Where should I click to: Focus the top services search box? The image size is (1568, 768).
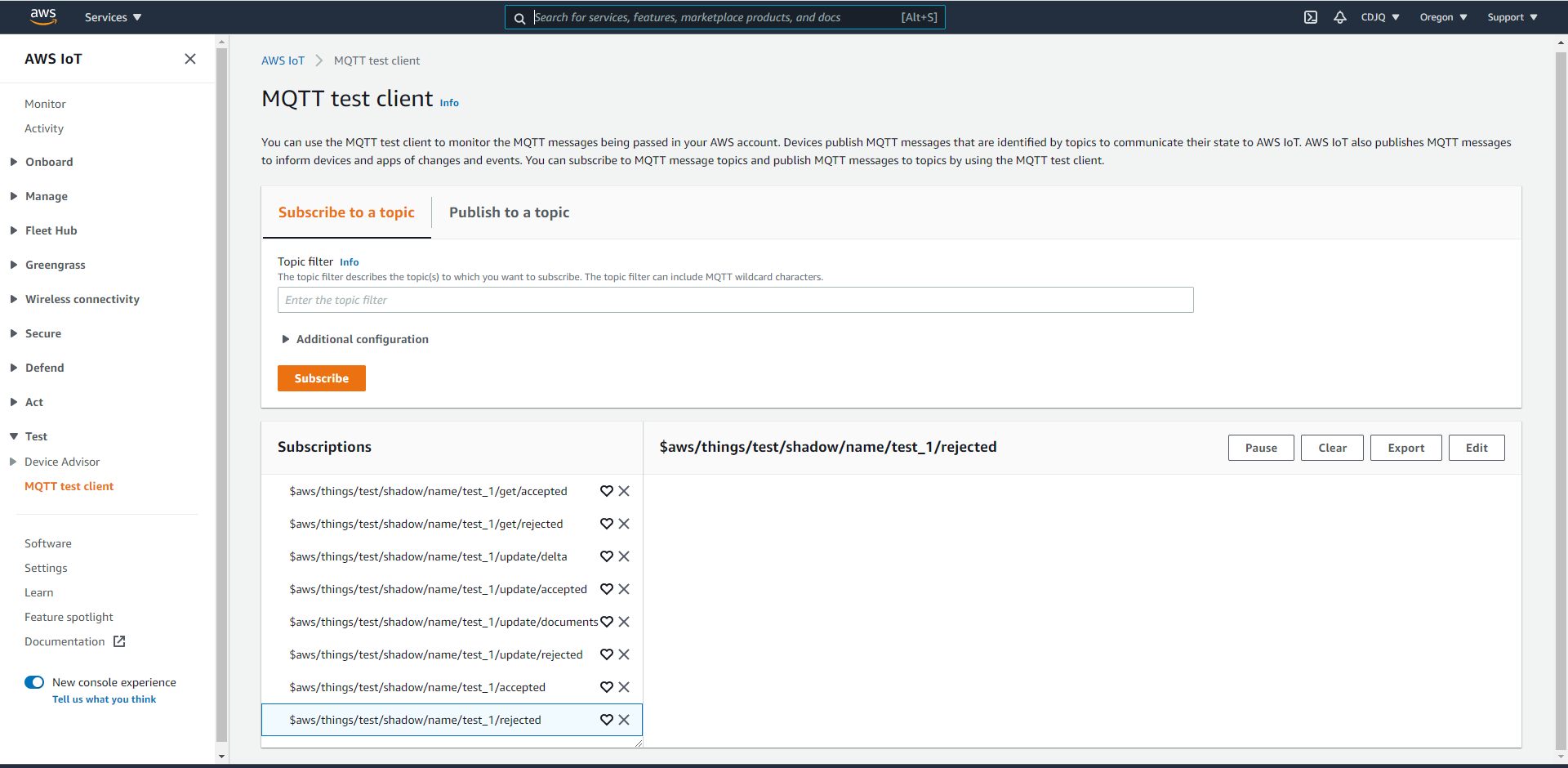(725, 17)
